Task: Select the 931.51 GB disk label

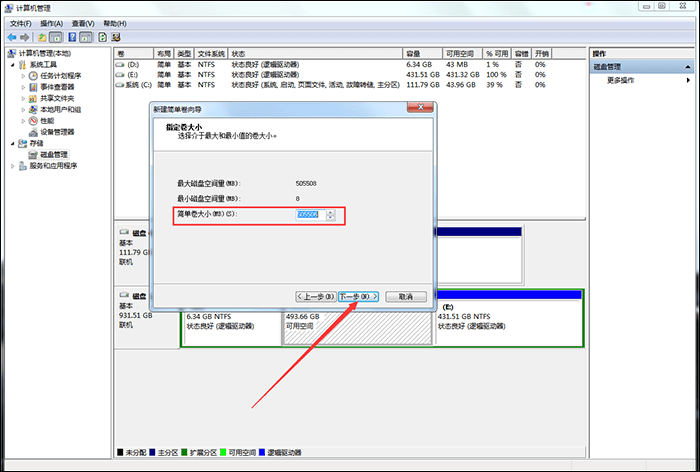Action: point(135,315)
